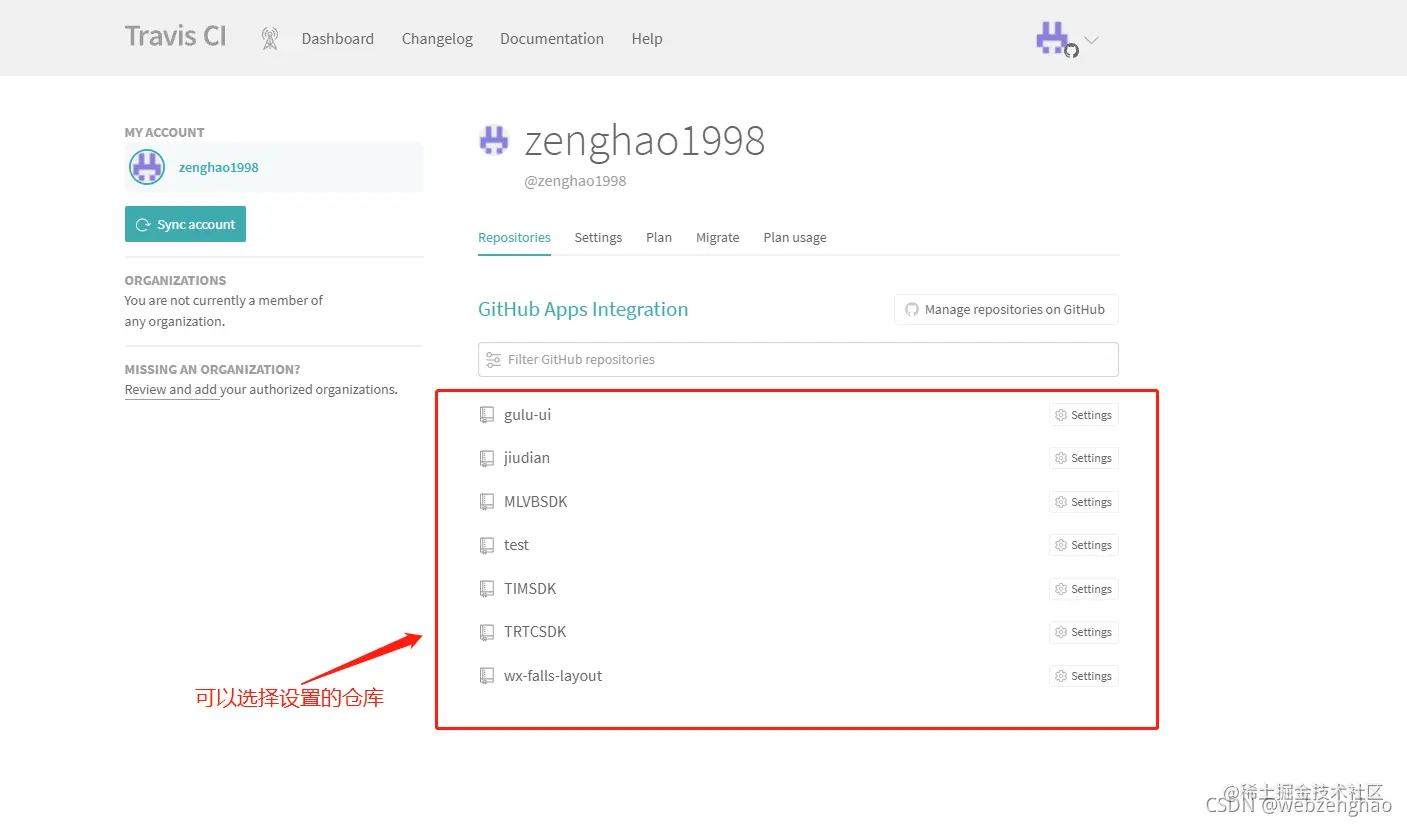Open the TIMSDK repository name
The width and height of the screenshot is (1407, 826).
tap(530, 589)
